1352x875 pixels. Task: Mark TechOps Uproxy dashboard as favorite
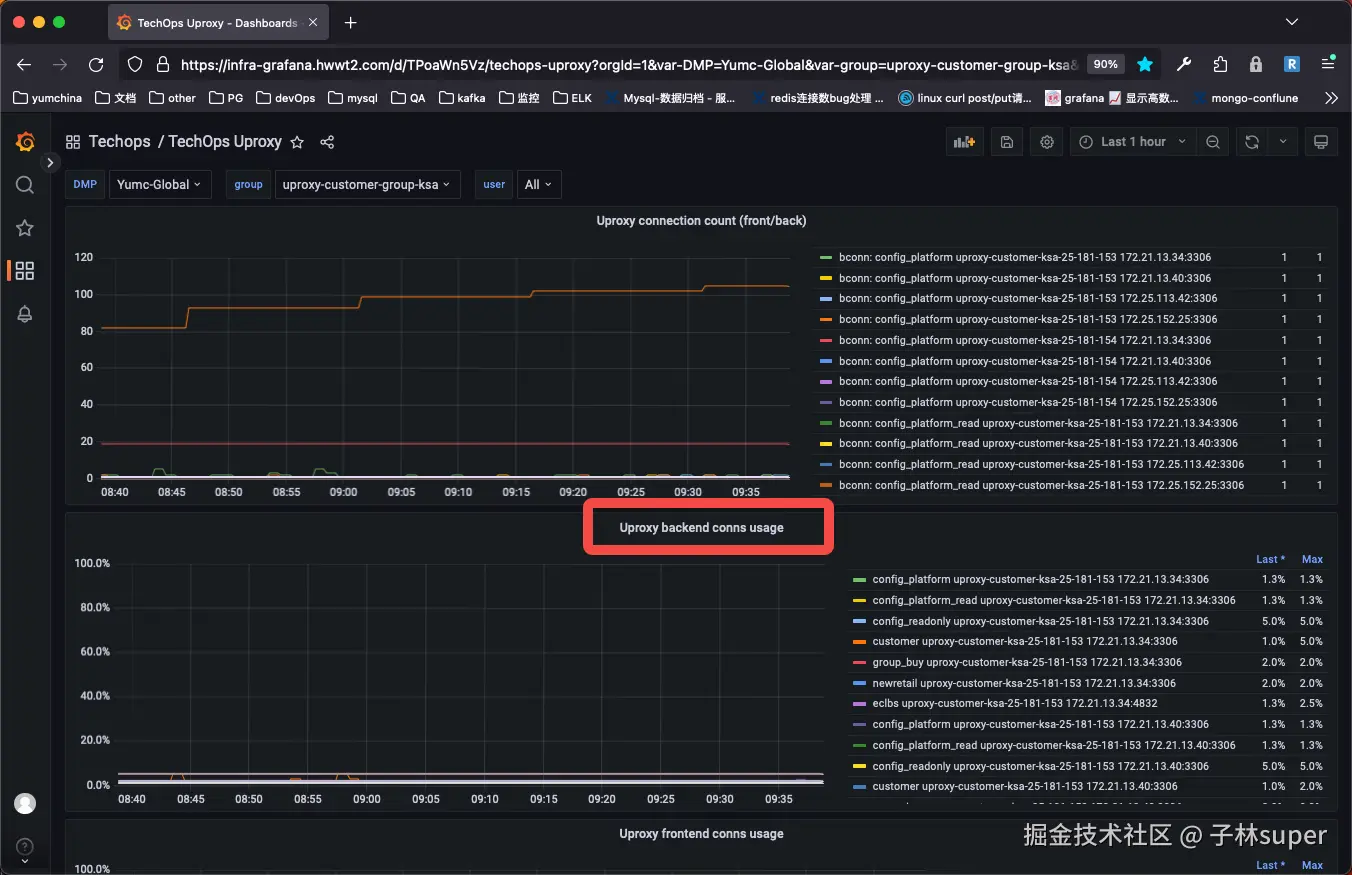pyautogui.click(x=297, y=142)
